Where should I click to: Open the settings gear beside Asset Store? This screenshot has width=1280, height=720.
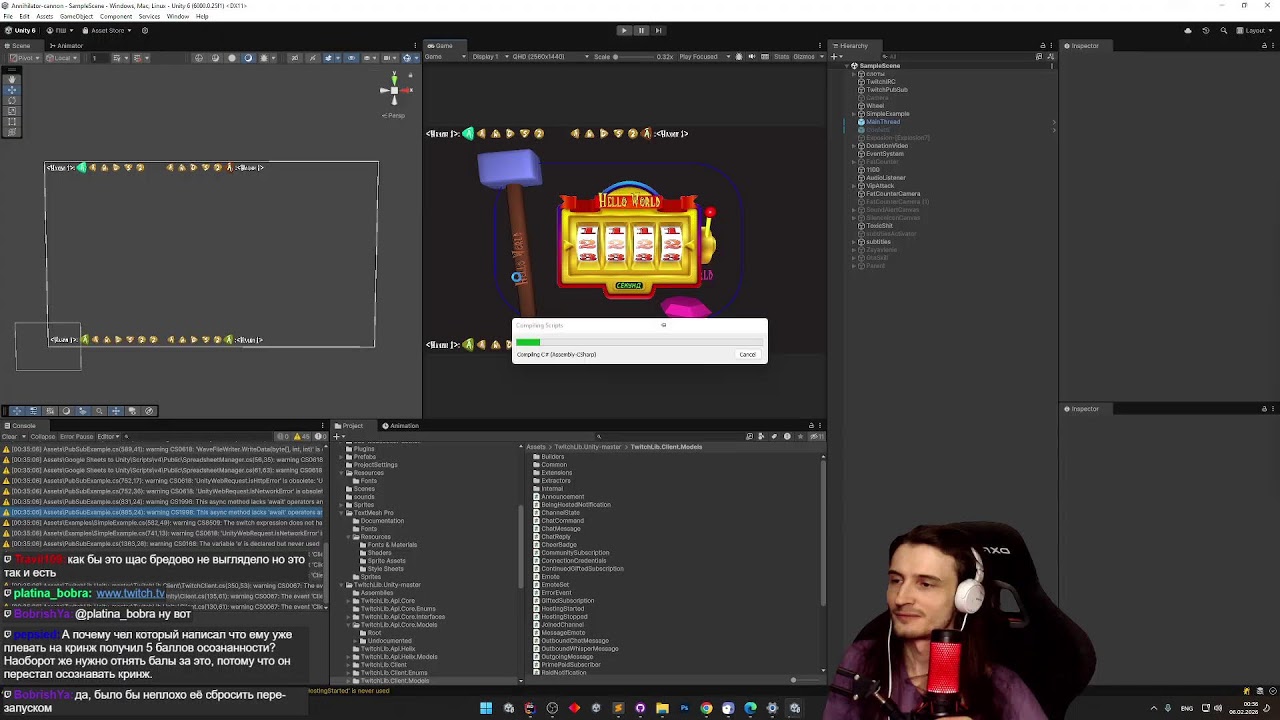pos(144,30)
